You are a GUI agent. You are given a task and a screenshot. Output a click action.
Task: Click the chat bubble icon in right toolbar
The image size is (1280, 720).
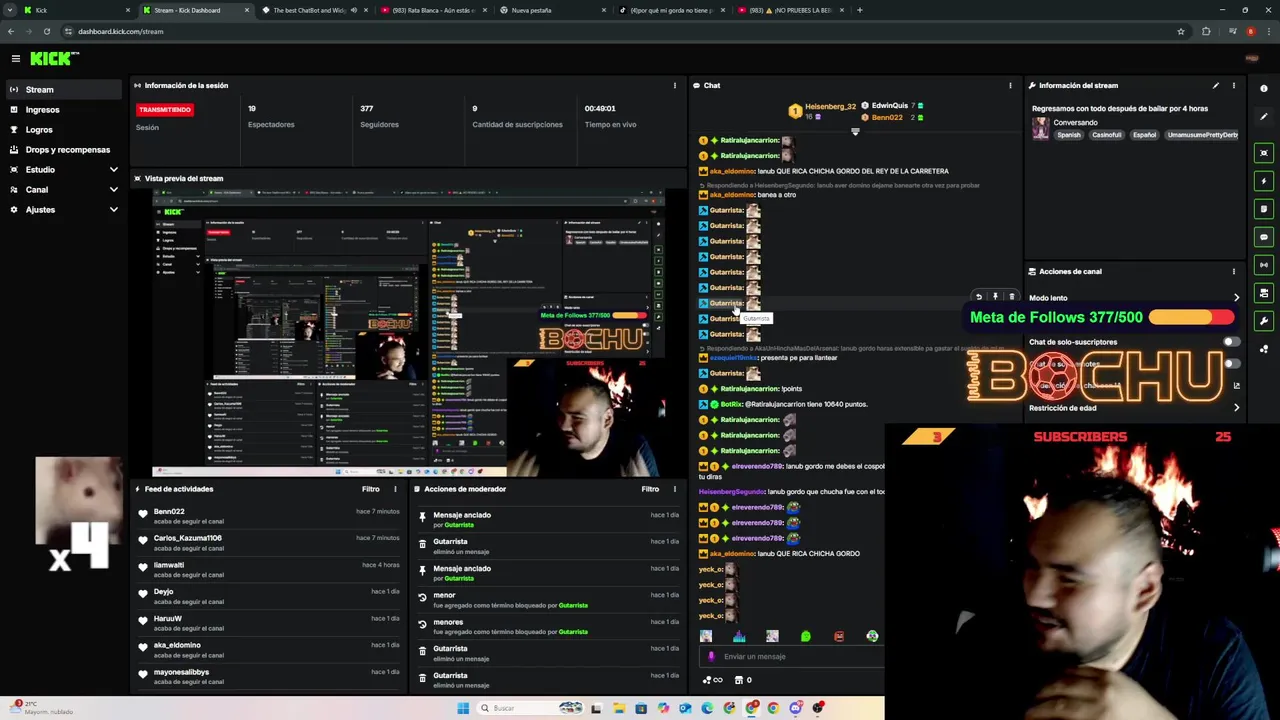pyautogui.click(x=1264, y=237)
